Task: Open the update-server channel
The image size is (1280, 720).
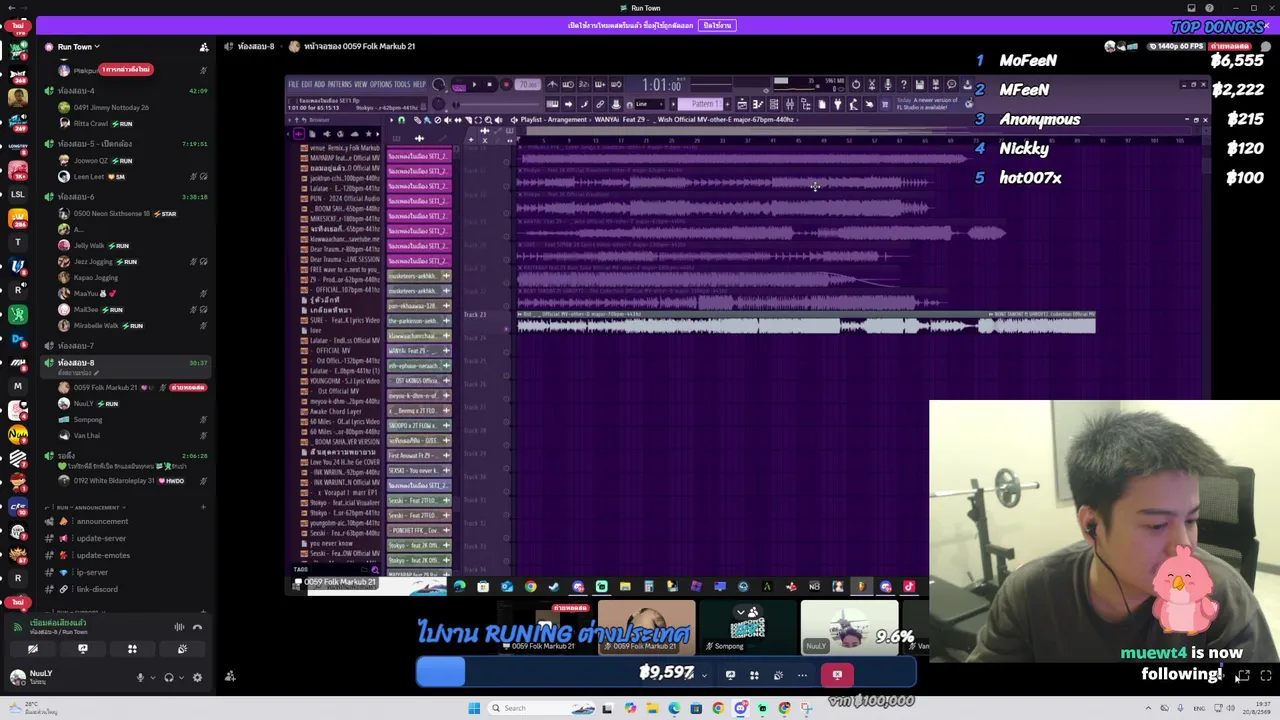Action: point(101,538)
